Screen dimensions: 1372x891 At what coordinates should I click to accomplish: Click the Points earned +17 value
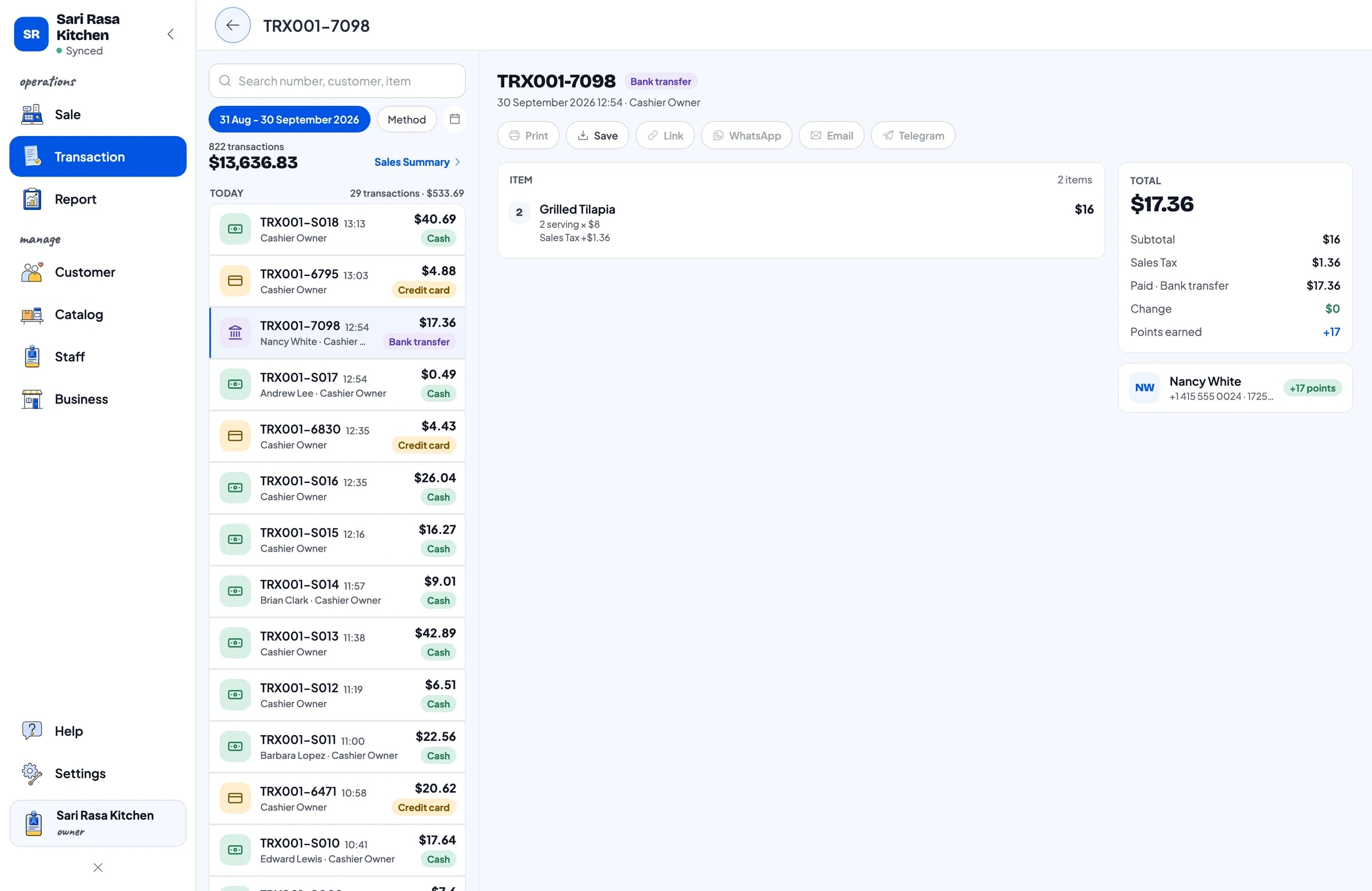coord(1331,332)
